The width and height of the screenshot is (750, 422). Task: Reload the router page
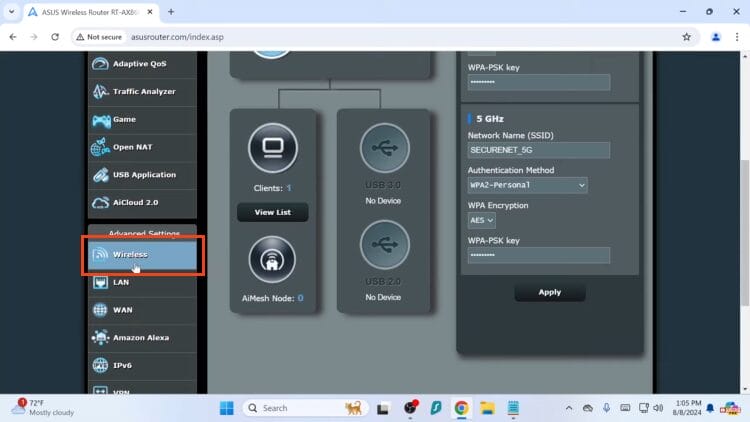coord(55,37)
